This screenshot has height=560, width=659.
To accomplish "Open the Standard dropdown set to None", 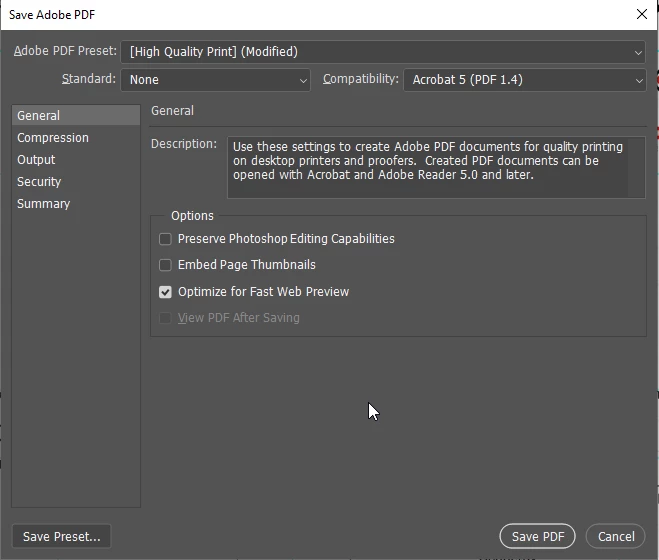I will [216, 80].
